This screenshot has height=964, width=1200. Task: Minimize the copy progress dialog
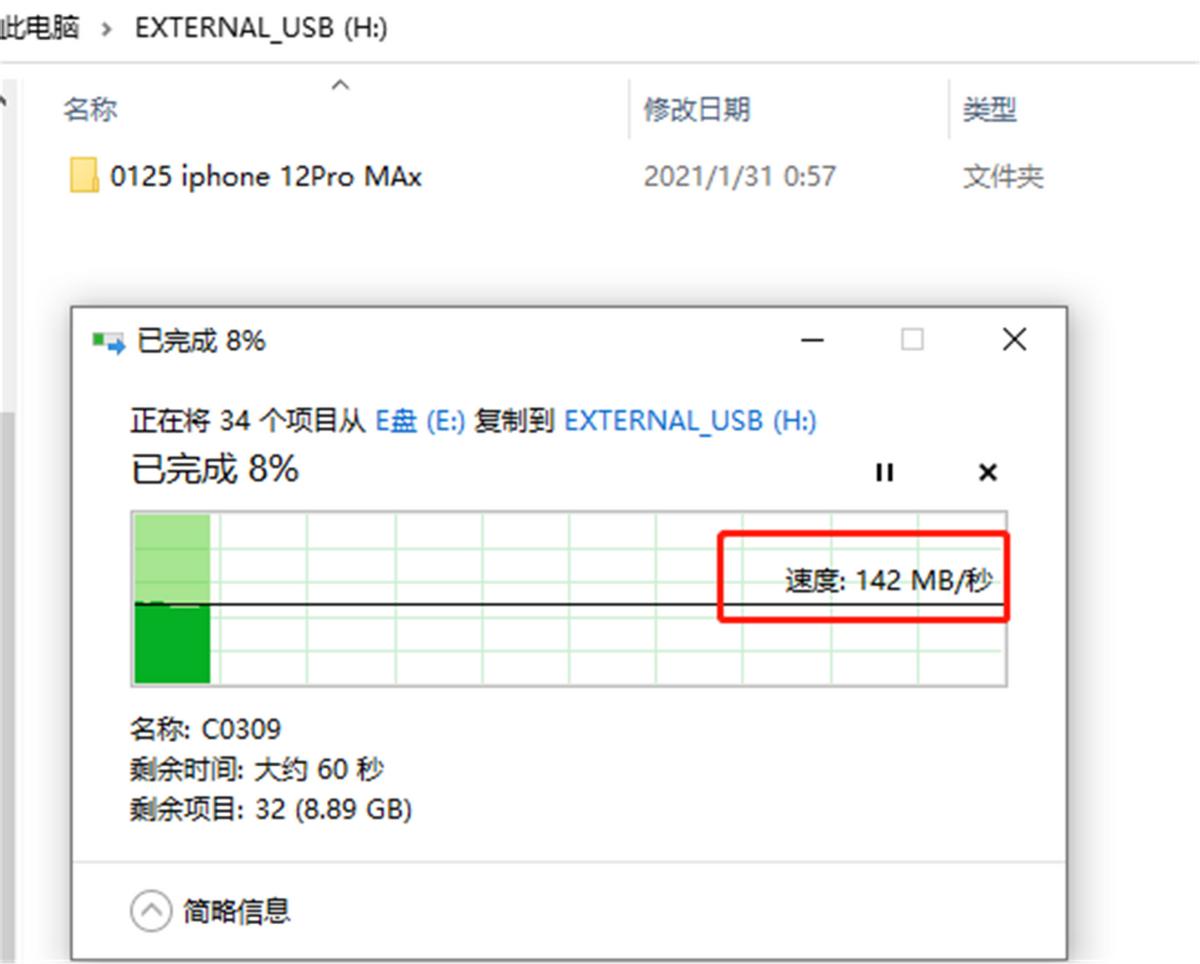tap(813, 341)
